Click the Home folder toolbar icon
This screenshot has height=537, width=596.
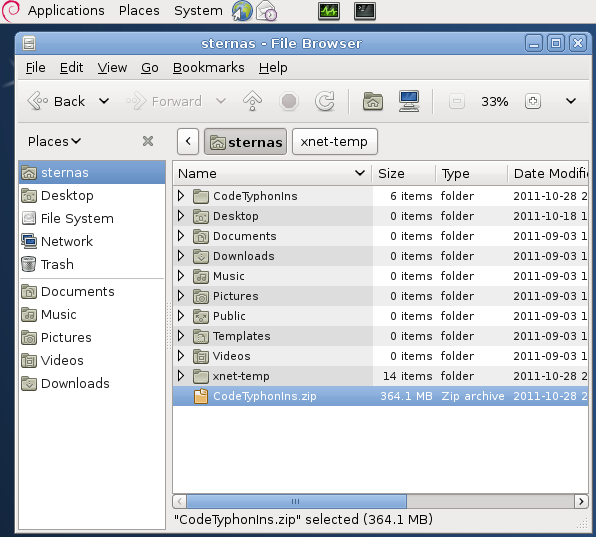(372, 101)
